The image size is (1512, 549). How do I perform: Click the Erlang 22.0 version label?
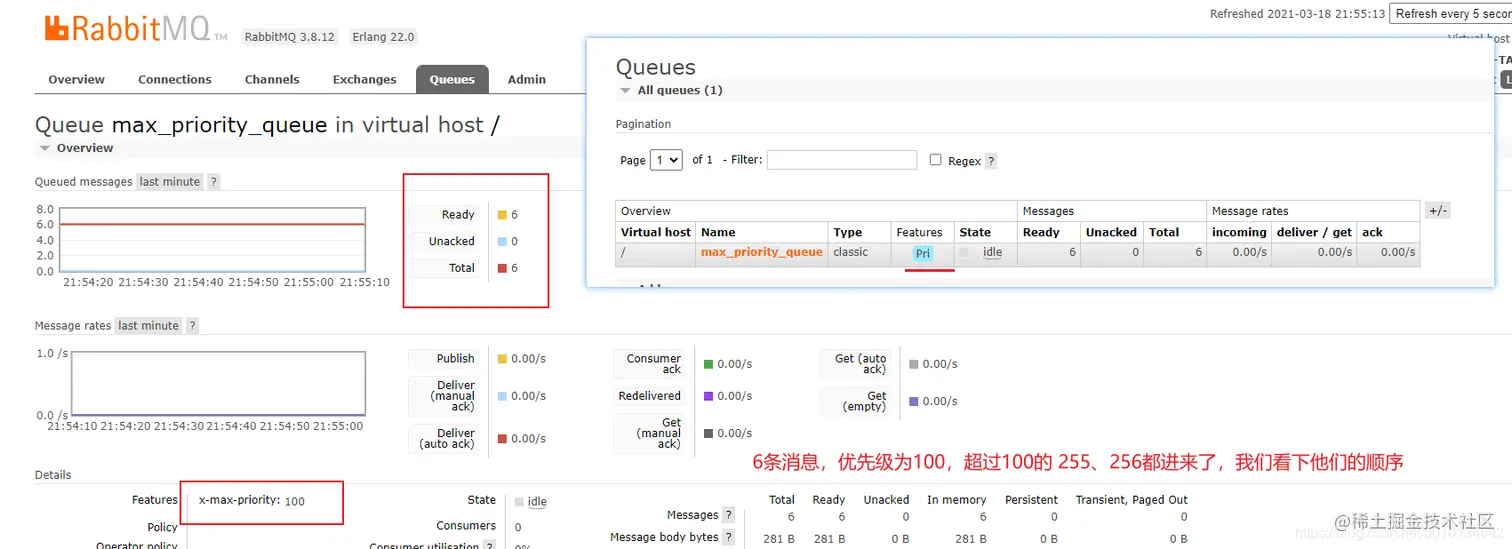(x=383, y=37)
